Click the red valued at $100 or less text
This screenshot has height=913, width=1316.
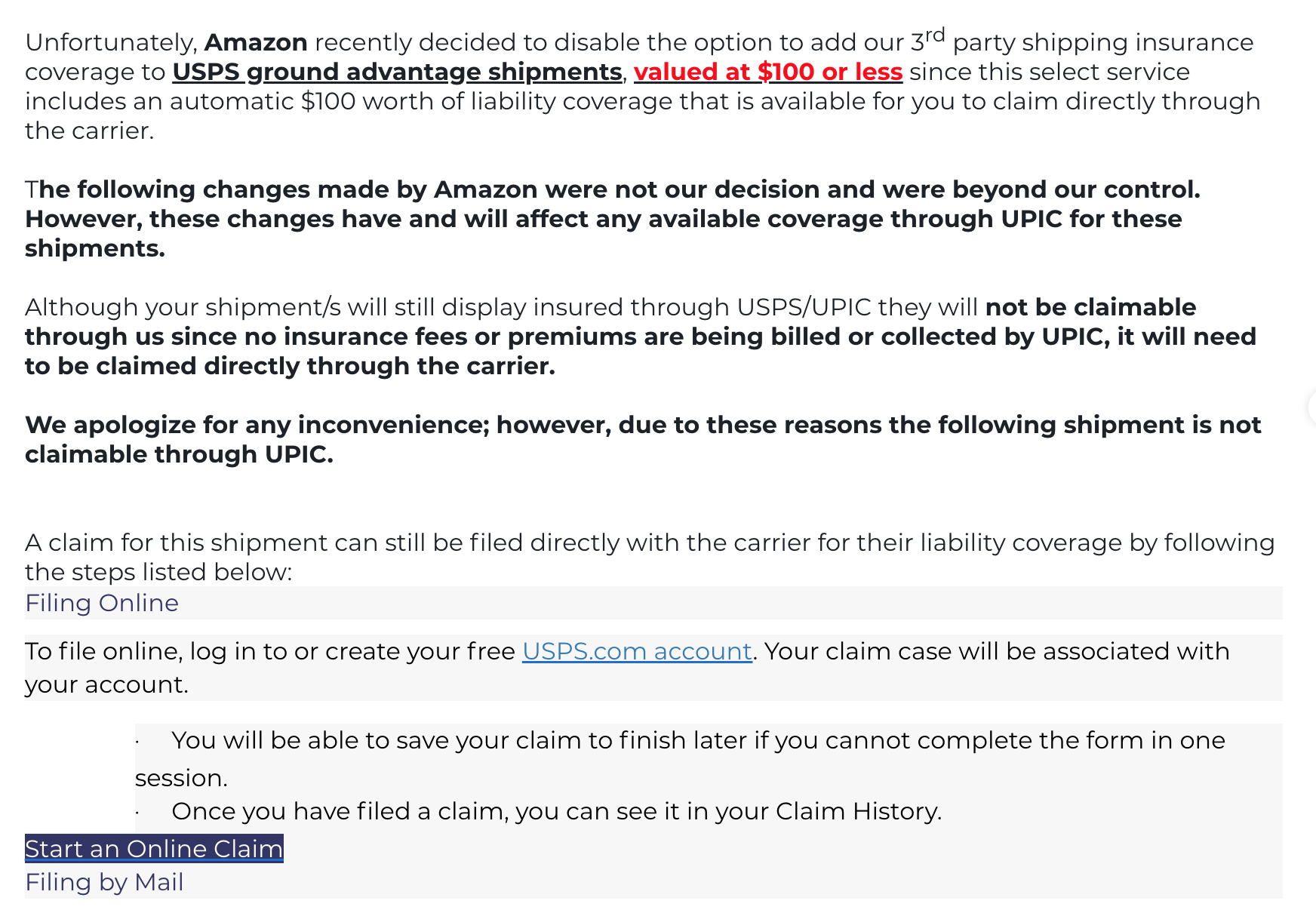click(x=768, y=72)
